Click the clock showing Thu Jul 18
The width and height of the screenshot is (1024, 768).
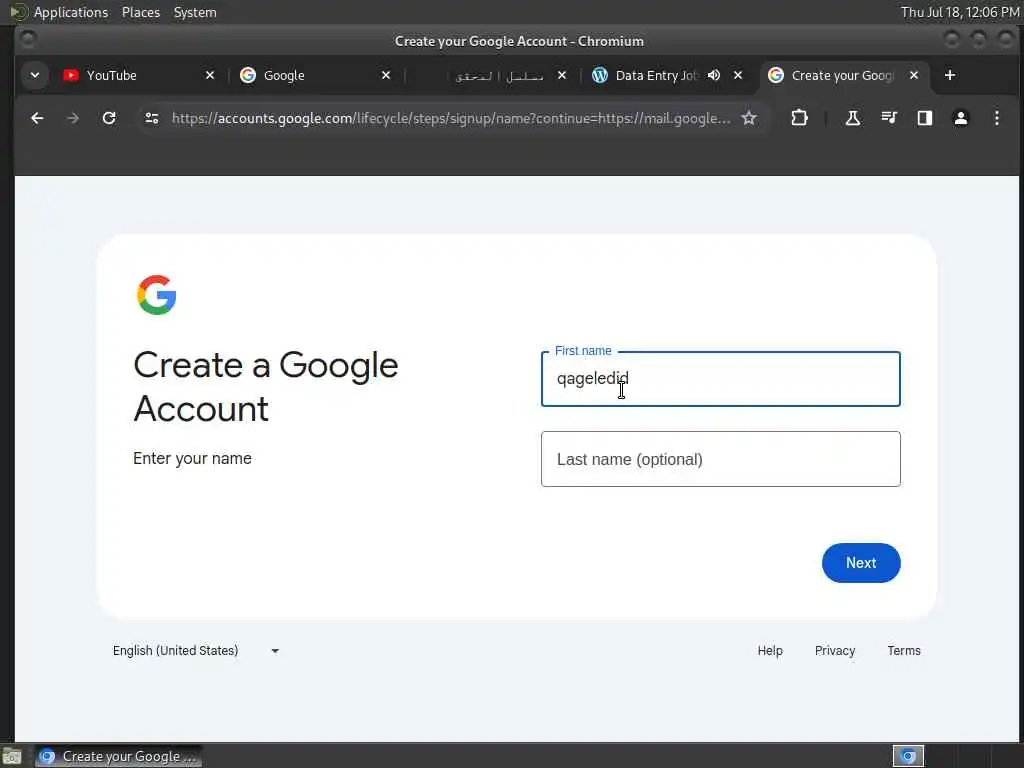point(960,12)
